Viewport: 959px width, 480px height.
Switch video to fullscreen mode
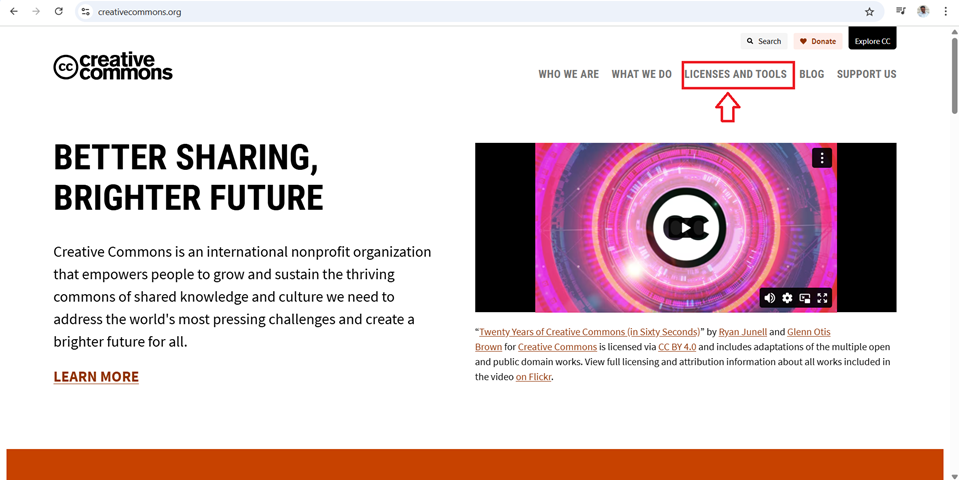823,298
